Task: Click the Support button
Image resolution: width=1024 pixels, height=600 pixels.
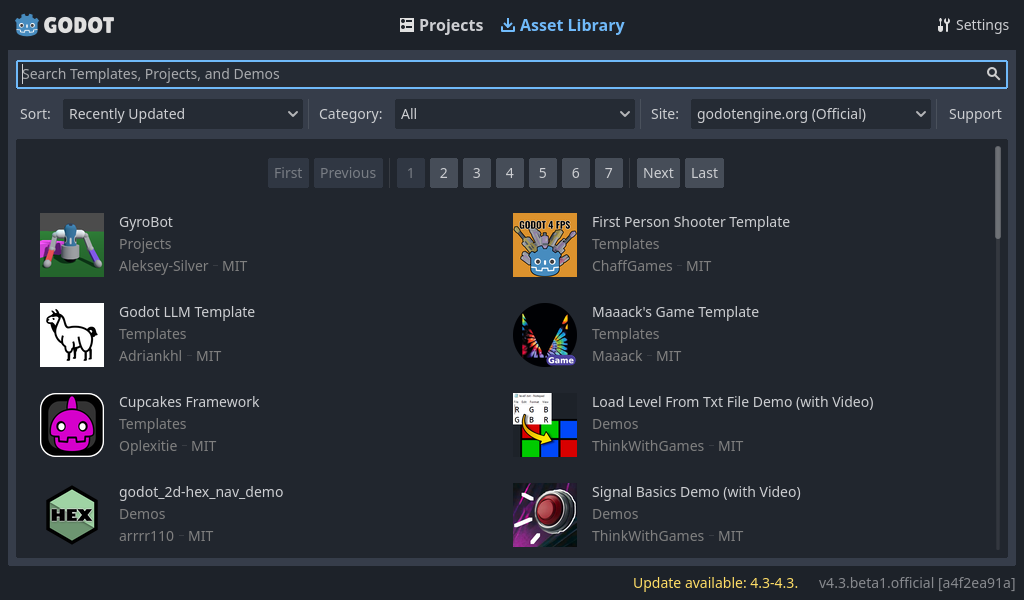Action: tap(974, 113)
